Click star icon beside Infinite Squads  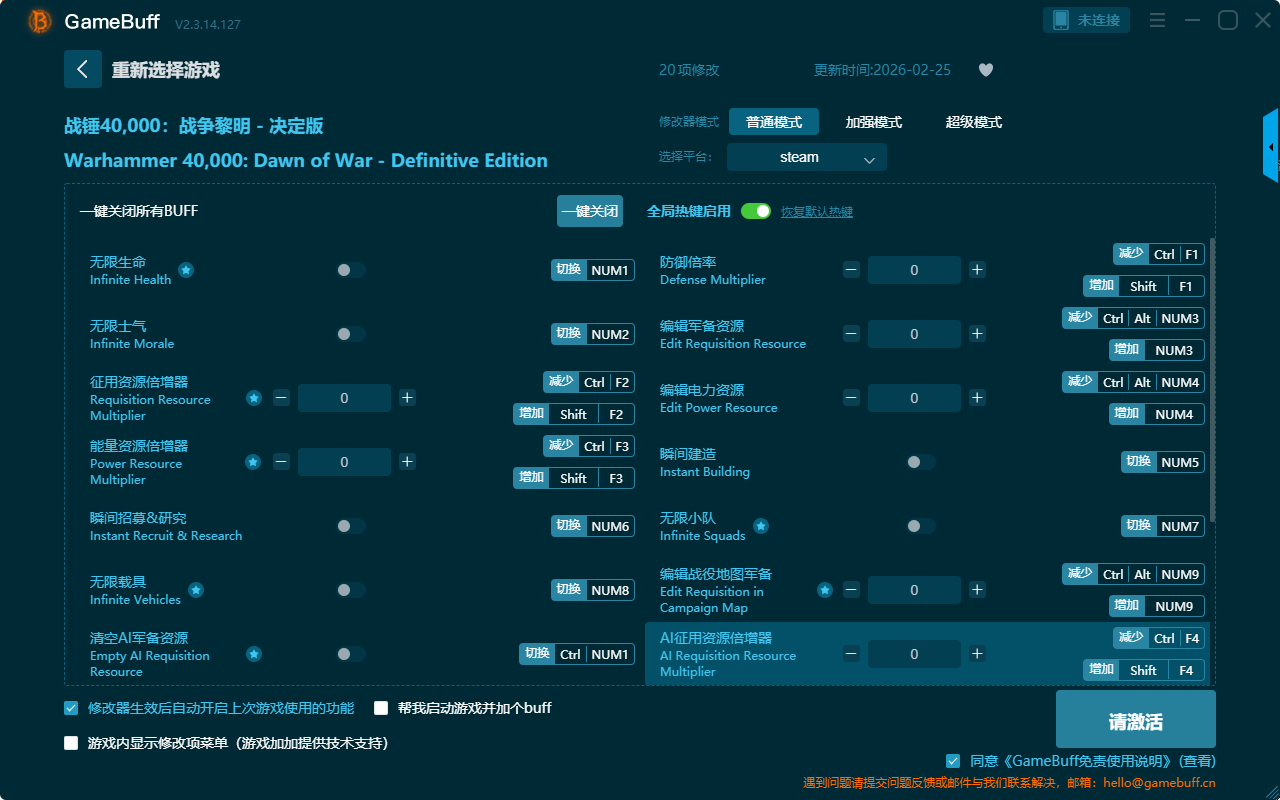[760, 526]
